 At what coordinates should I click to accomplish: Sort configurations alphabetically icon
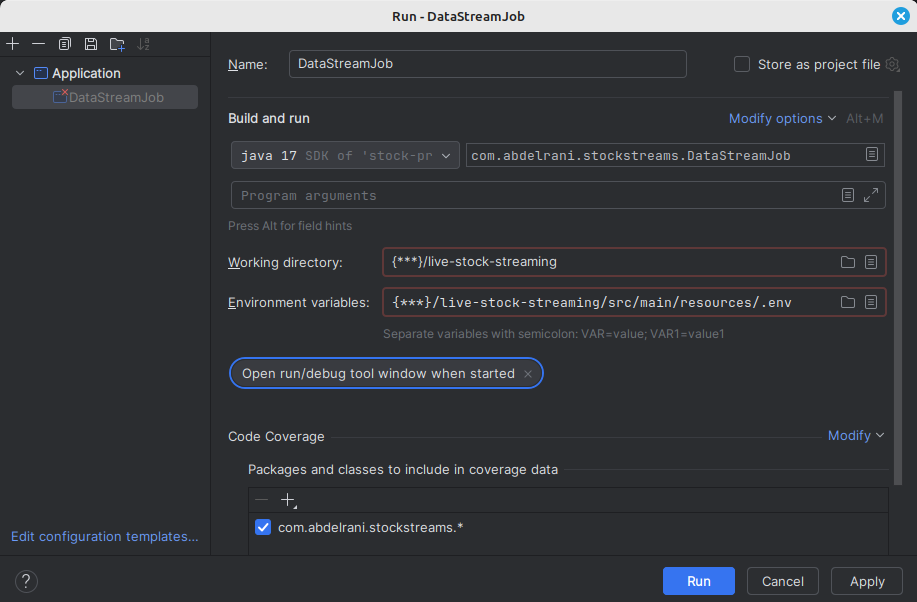(143, 44)
